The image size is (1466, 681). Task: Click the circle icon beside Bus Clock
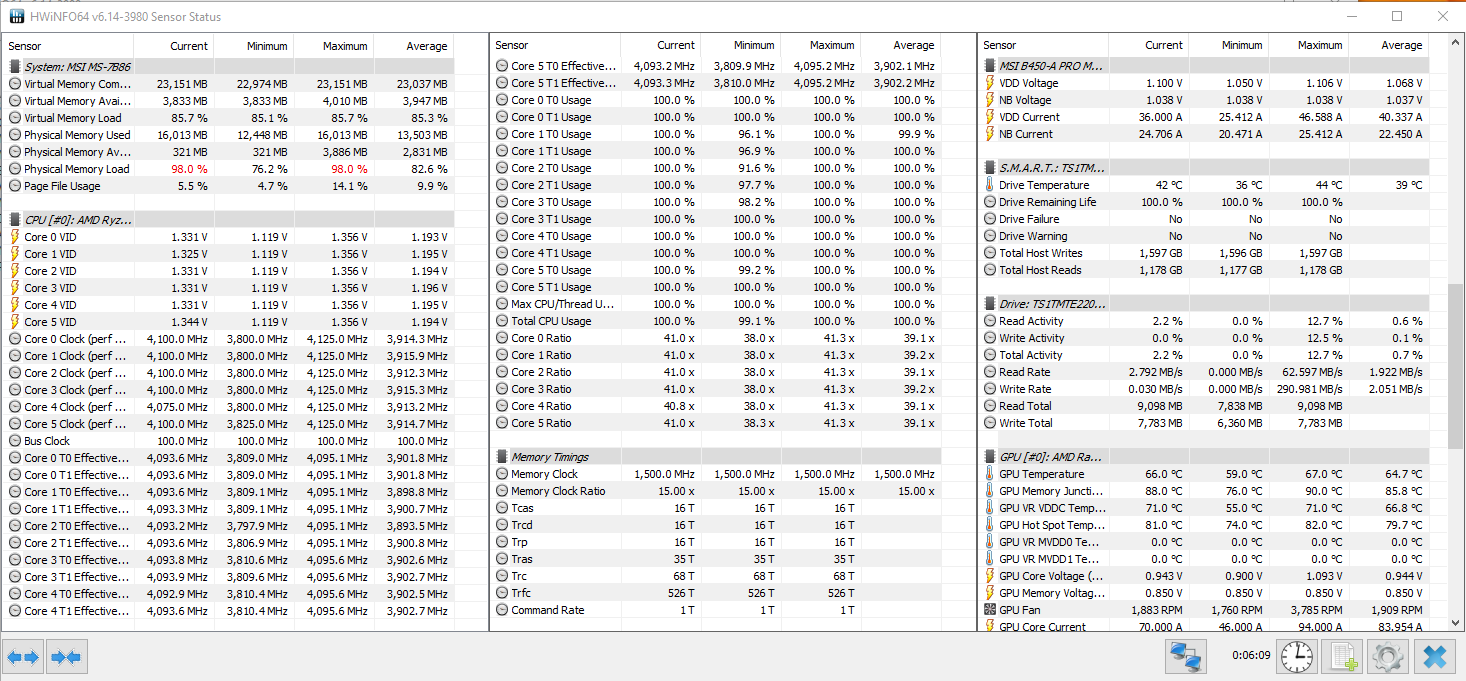coord(15,441)
